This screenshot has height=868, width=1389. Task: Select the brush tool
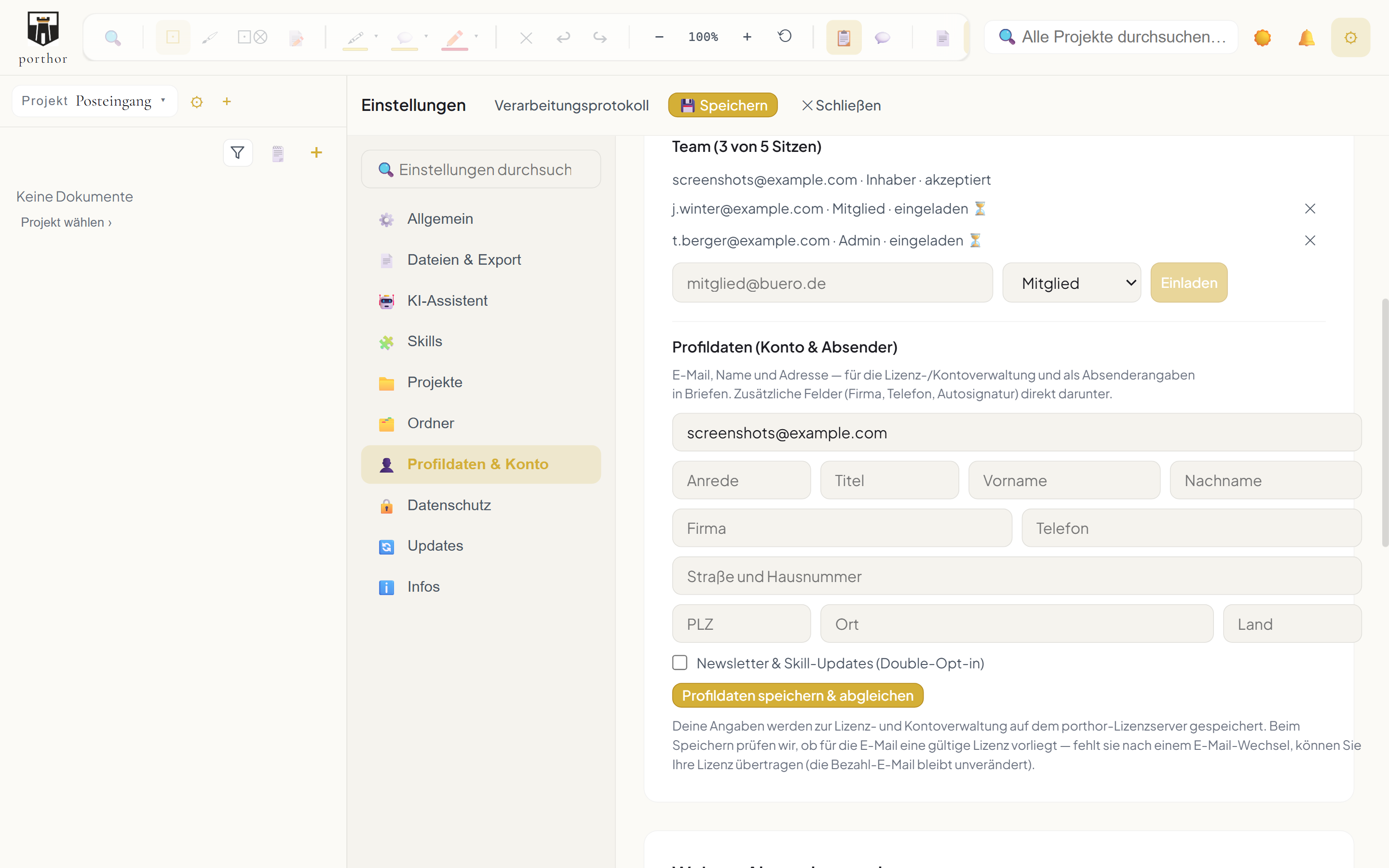coord(210,38)
